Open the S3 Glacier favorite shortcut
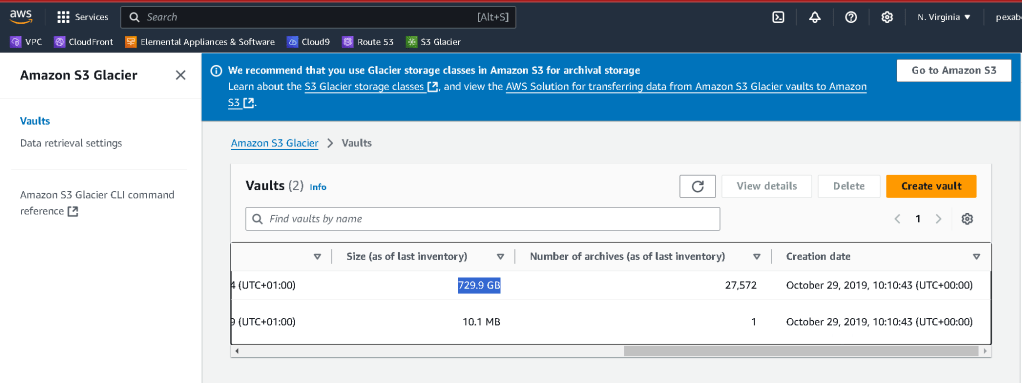 pyautogui.click(x=433, y=42)
